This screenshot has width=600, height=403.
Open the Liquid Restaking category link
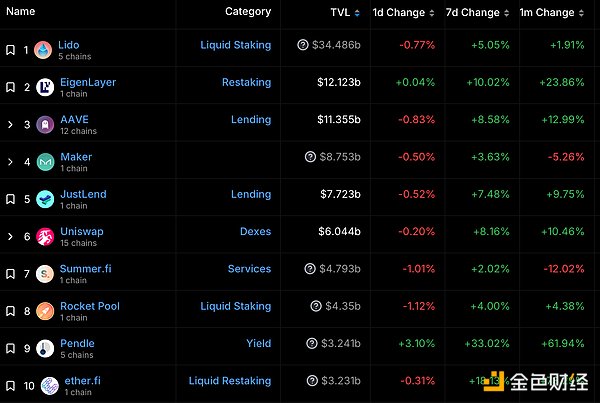tap(230, 381)
